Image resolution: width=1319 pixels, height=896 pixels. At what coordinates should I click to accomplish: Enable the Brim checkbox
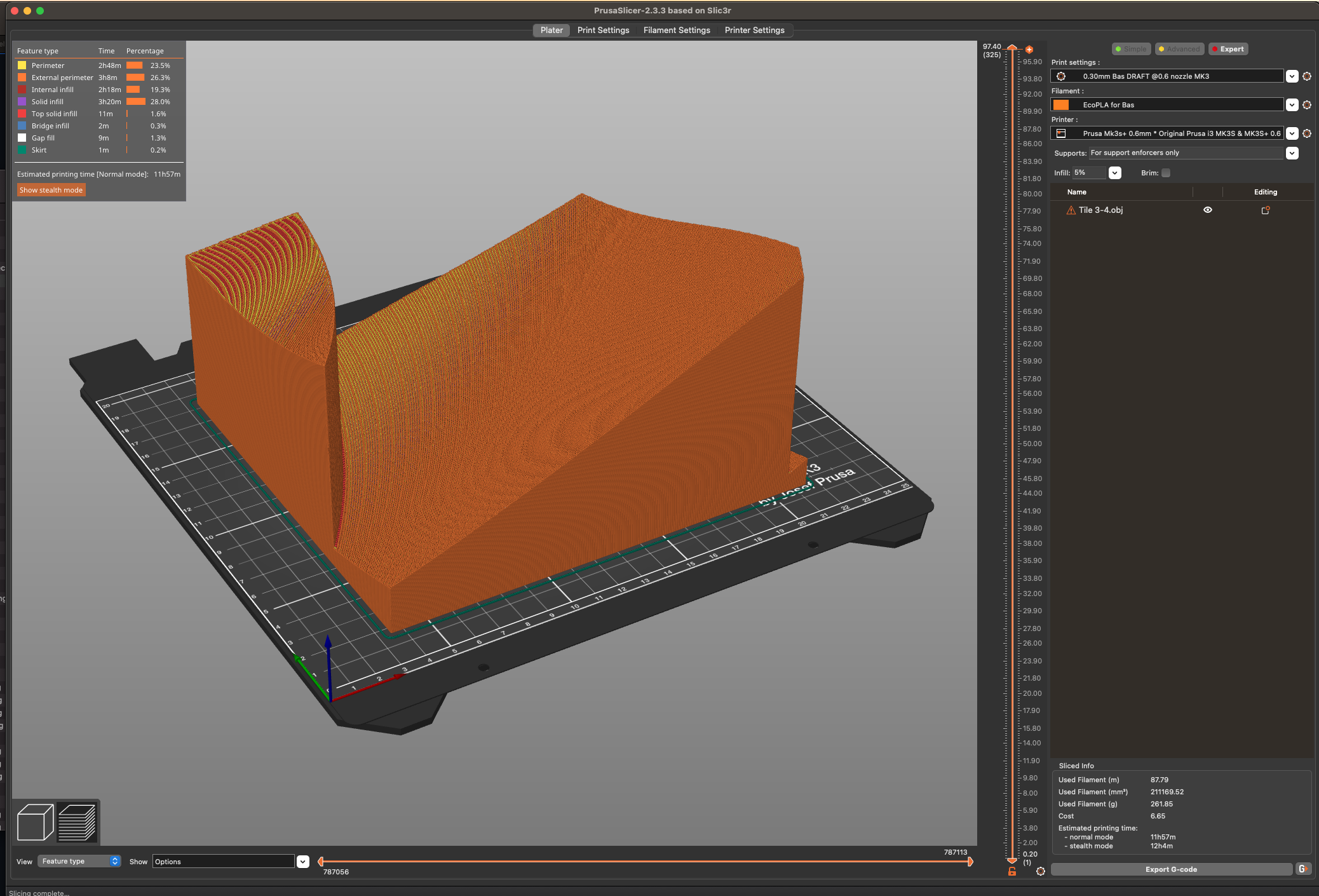(1167, 172)
